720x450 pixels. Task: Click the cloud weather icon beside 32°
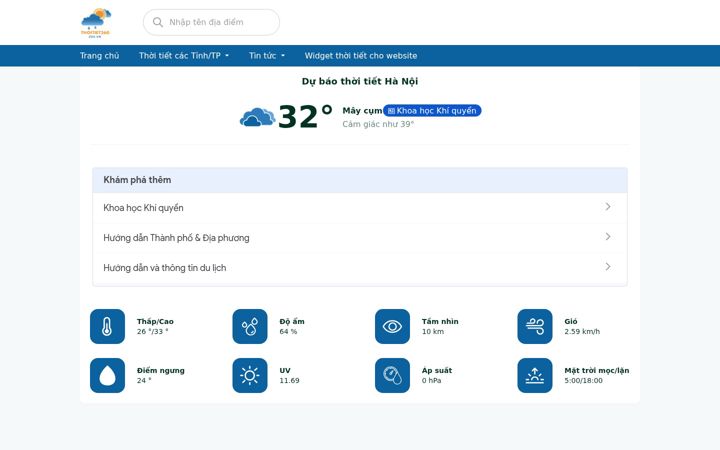[257, 117]
